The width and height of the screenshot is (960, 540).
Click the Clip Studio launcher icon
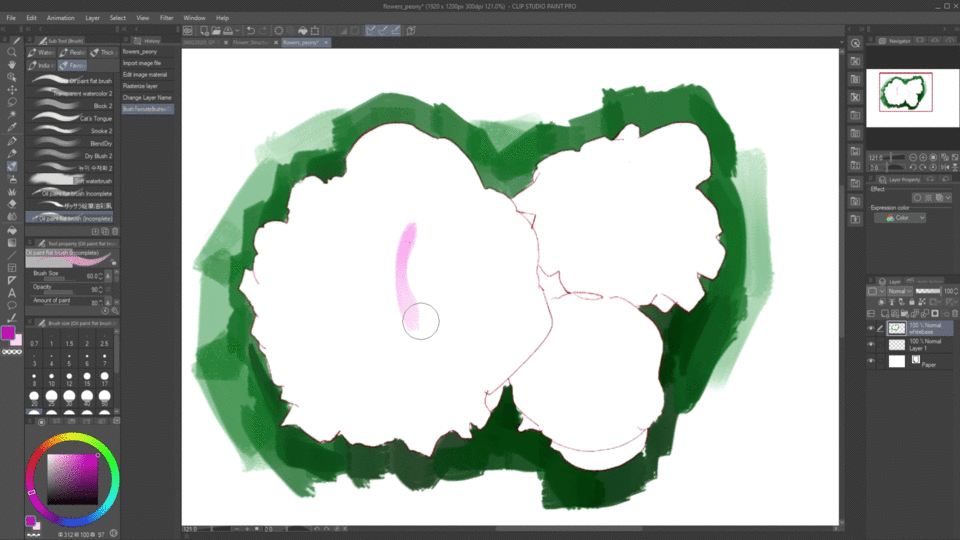point(188,30)
